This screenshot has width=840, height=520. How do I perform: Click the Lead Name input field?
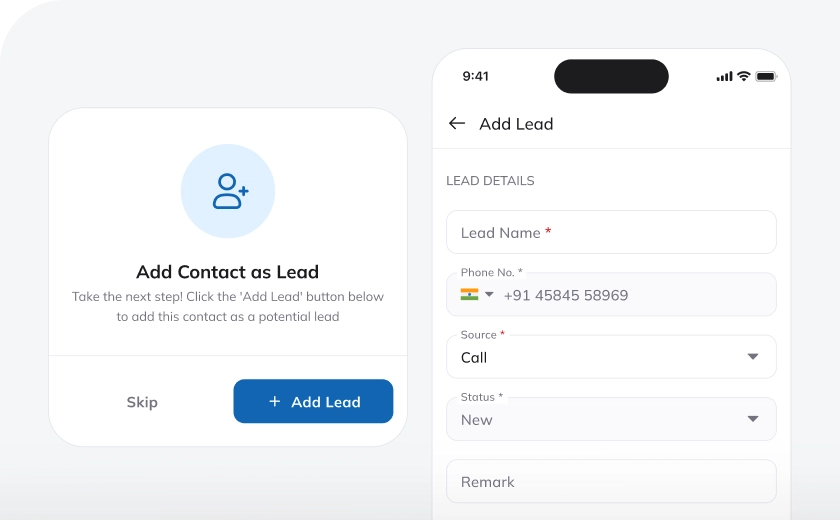[610, 232]
